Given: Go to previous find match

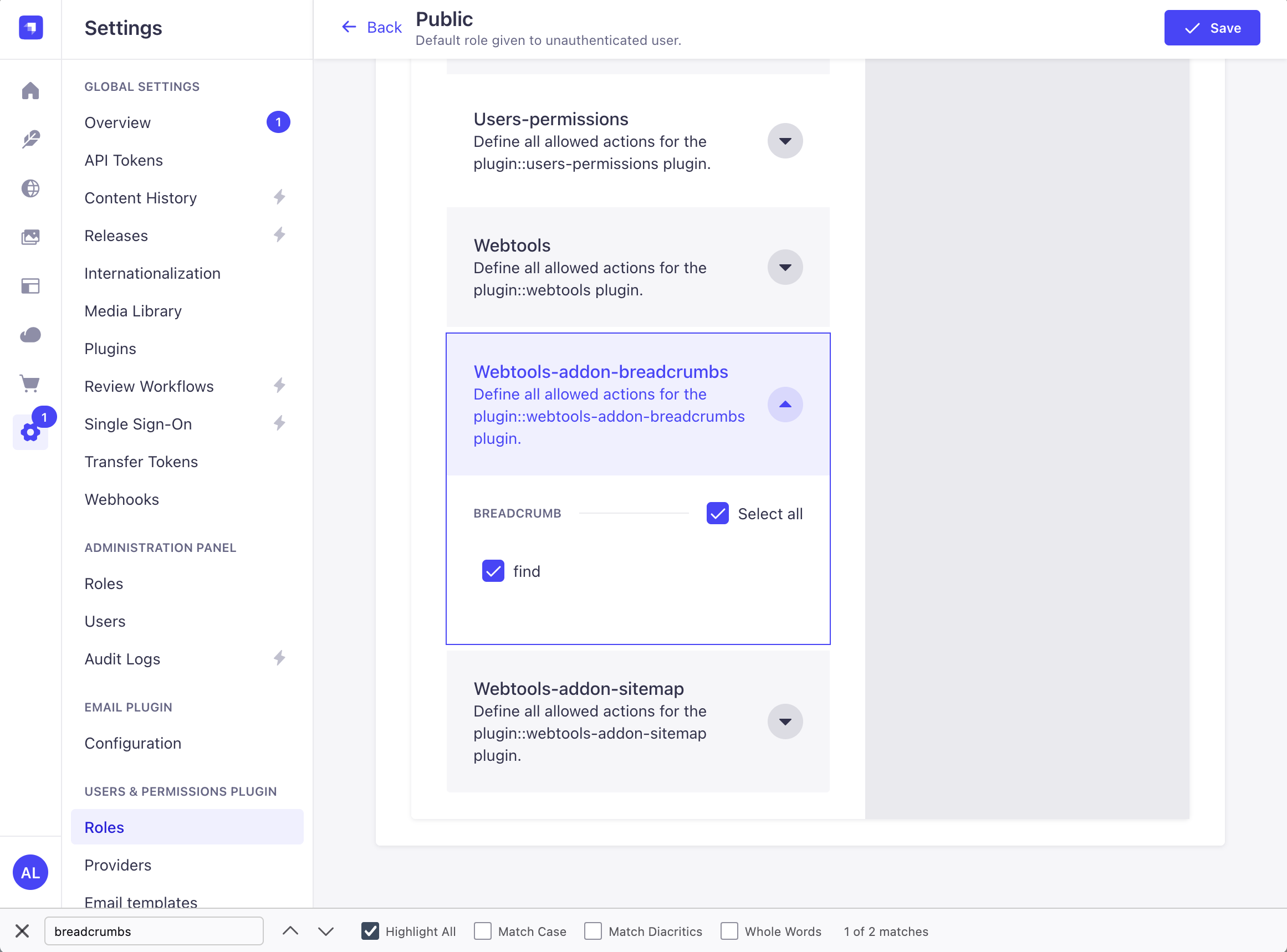Looking at the screenshot, I should point(290,931).
